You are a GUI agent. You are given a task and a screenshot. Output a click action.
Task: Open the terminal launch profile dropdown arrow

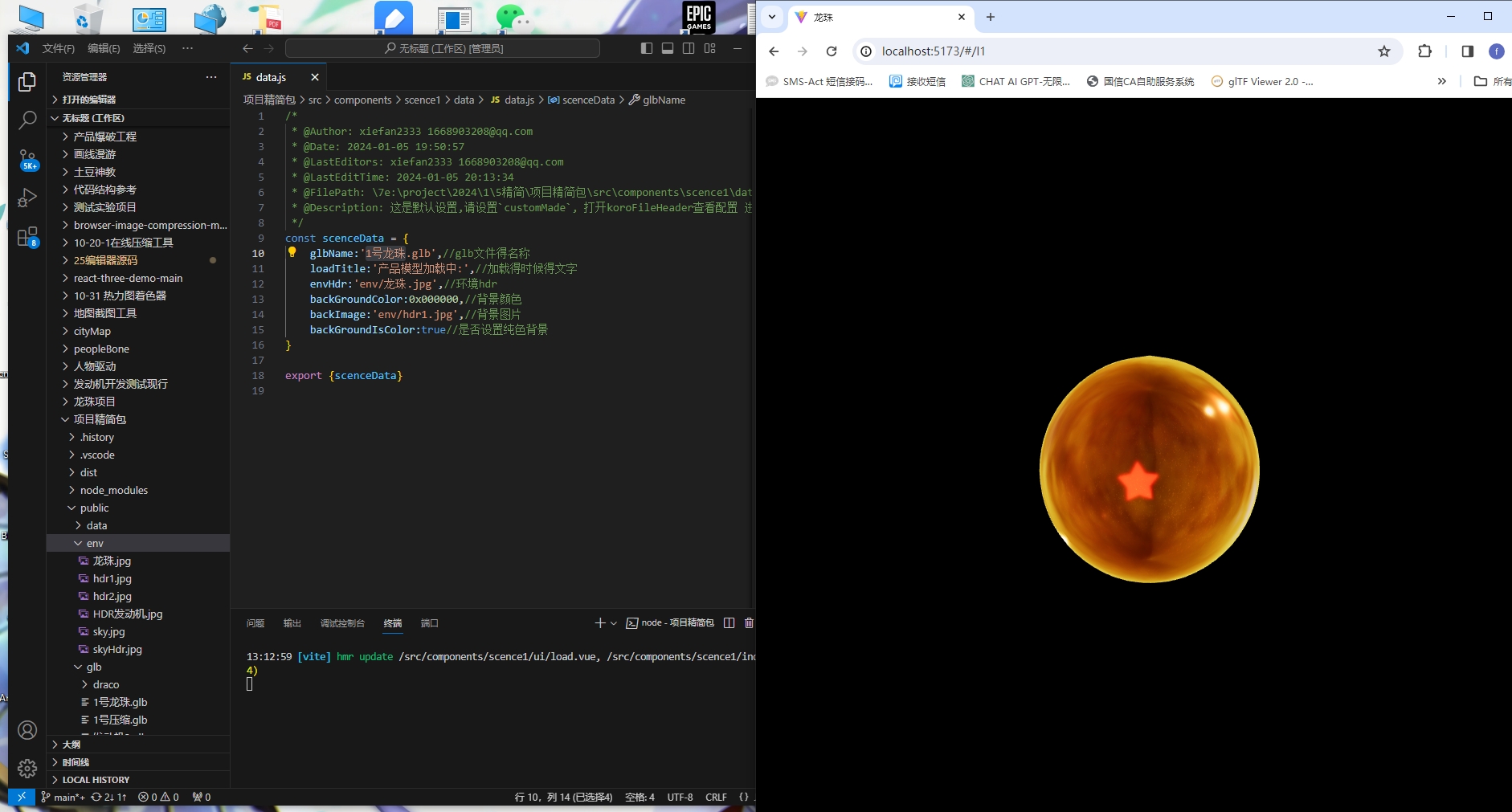[614, 622]
